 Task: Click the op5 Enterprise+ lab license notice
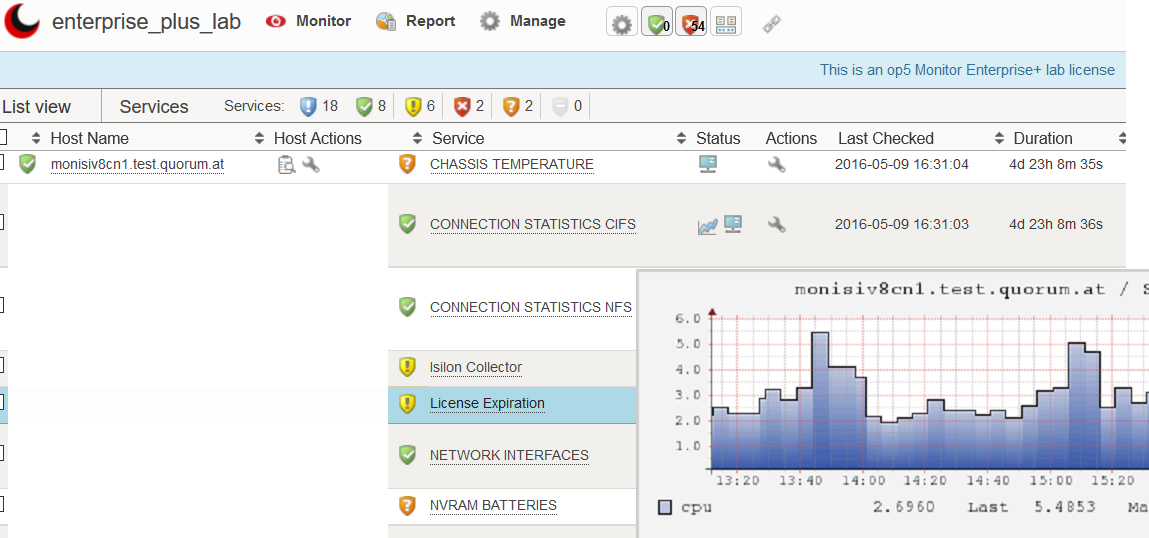(967, 70)
